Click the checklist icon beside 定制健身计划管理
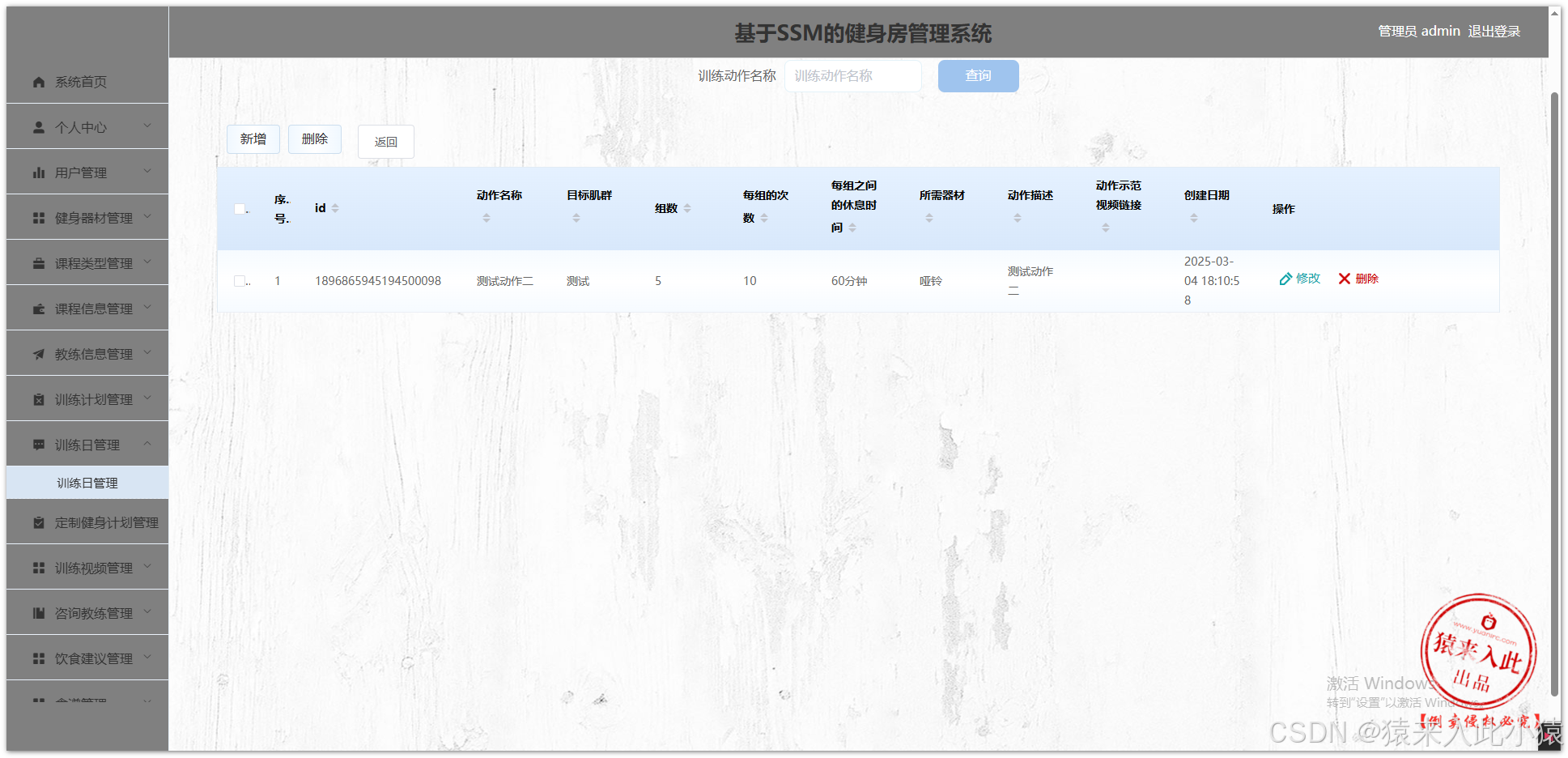Viewport: 1568px width, 758px height. 39,522
